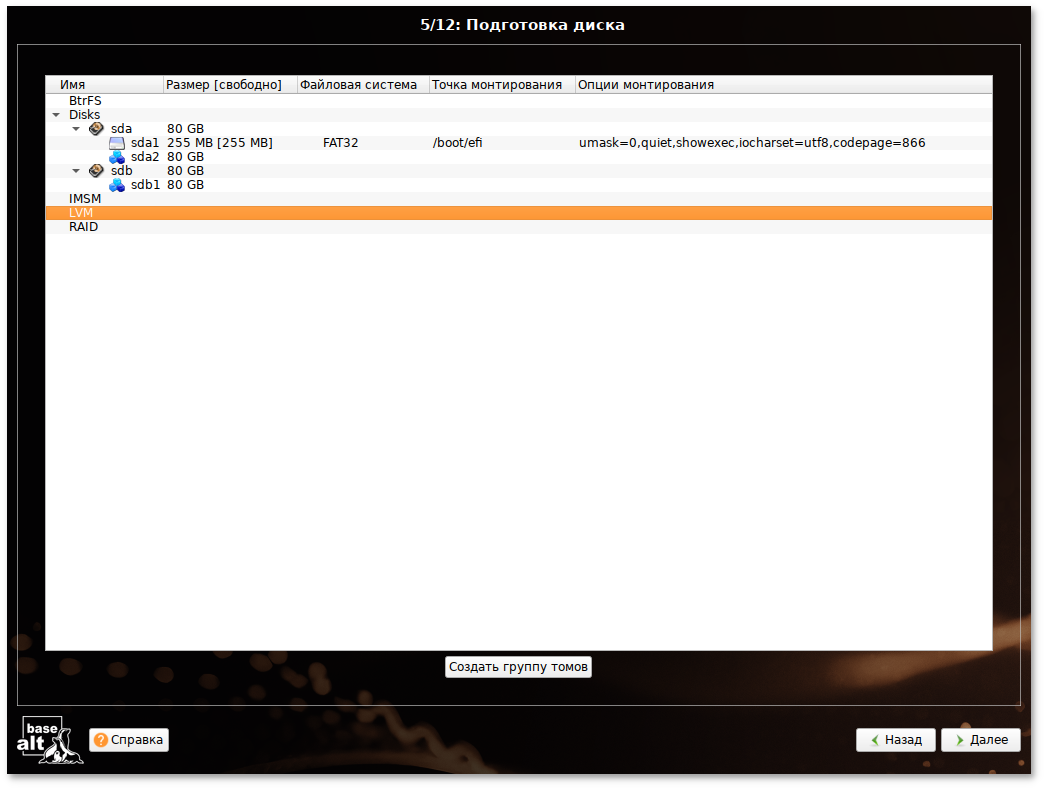The height and width of the screenshot is (788, 1044).
Task: Select the BtrFS tree item
Action: click(x=85, y=101)
